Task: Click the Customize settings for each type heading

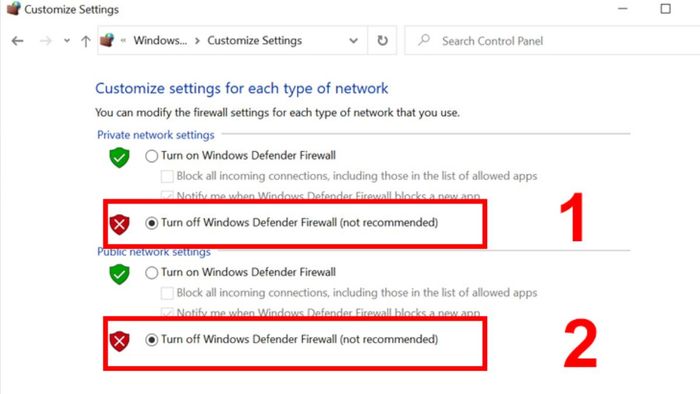Action: pos(242,88)
